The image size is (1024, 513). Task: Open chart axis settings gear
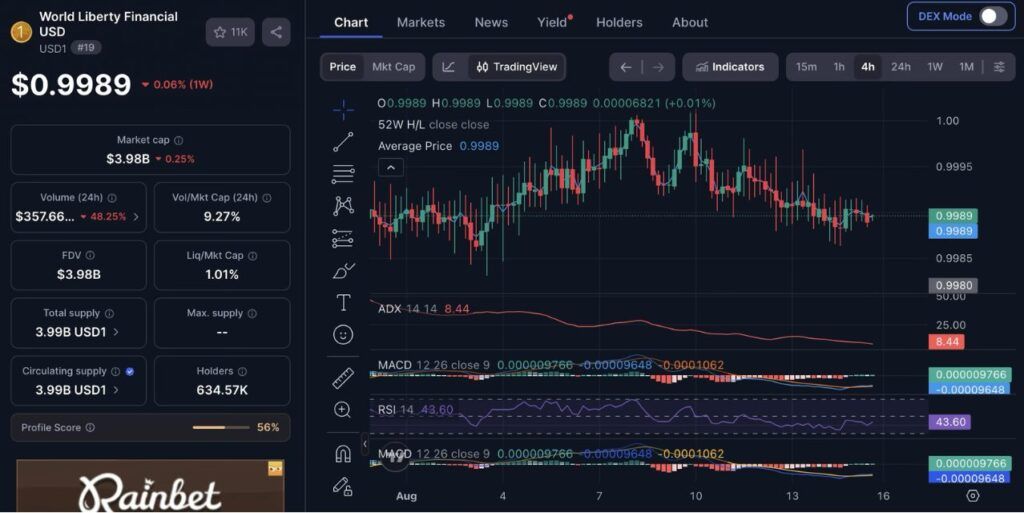click(x=972, y=496)
